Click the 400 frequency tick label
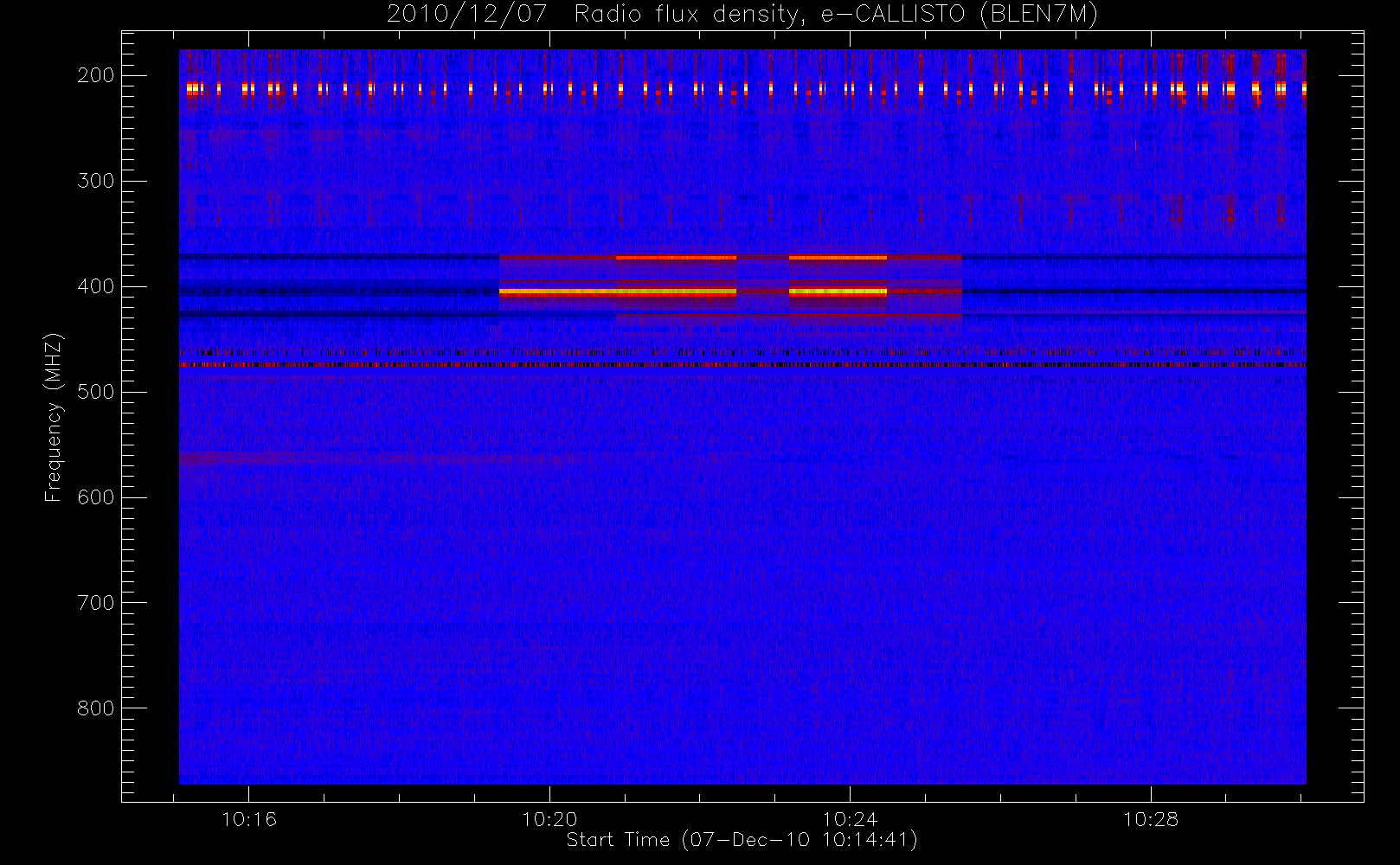Viewport: 1400px width, 865px height. point(96,286)
